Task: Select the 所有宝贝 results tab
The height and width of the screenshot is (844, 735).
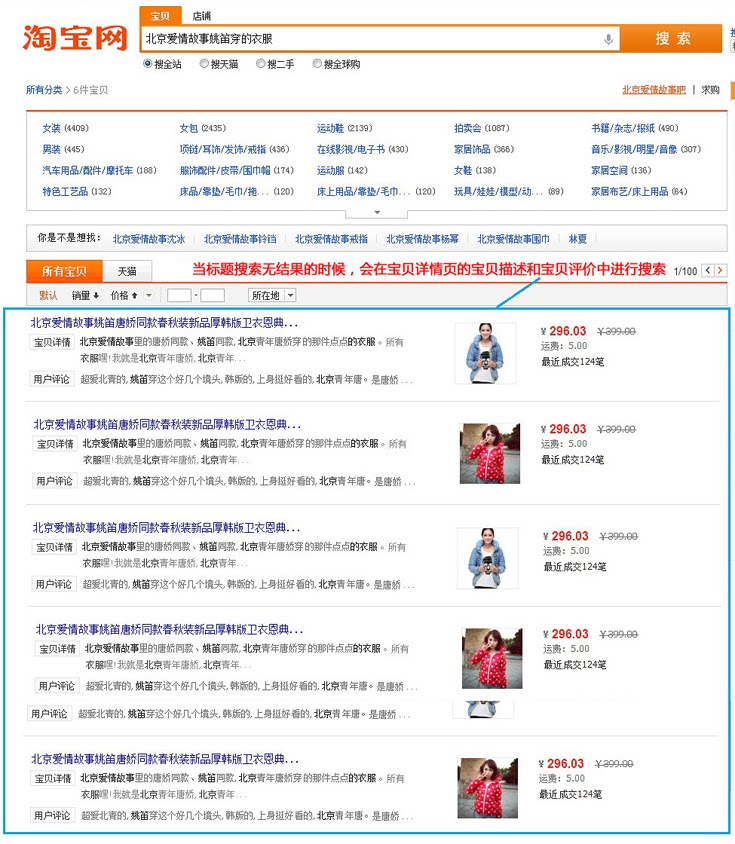Action: click(x=64, y=271)
